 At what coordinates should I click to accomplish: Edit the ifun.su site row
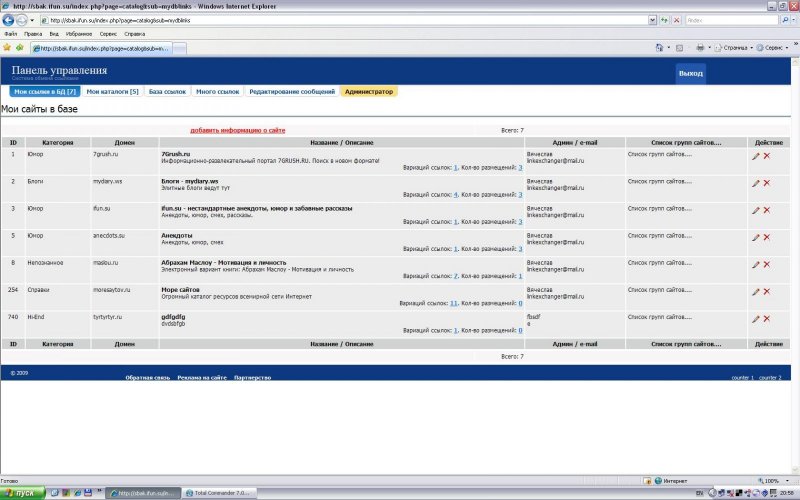point(756,210)
